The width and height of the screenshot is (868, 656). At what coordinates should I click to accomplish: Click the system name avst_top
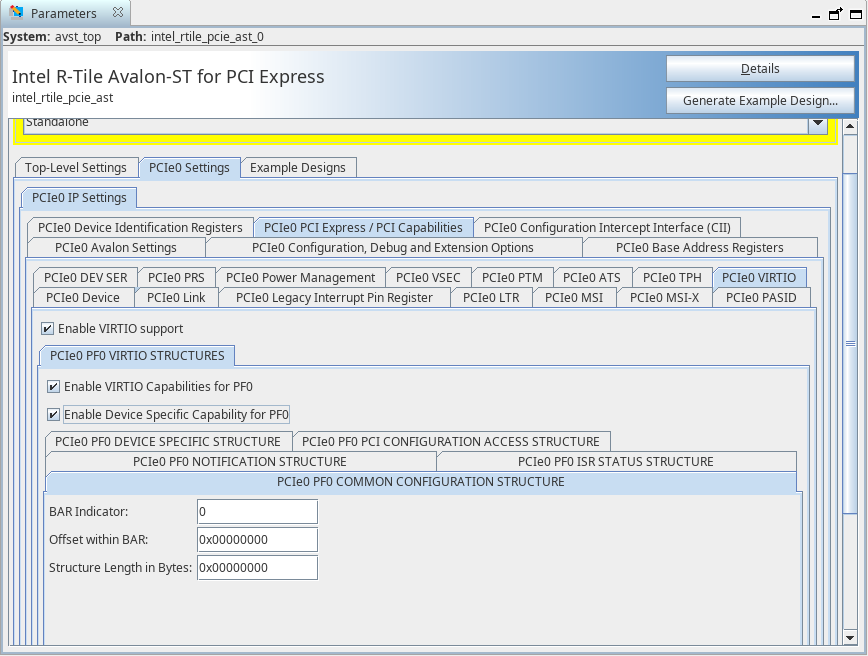[78, 37]
